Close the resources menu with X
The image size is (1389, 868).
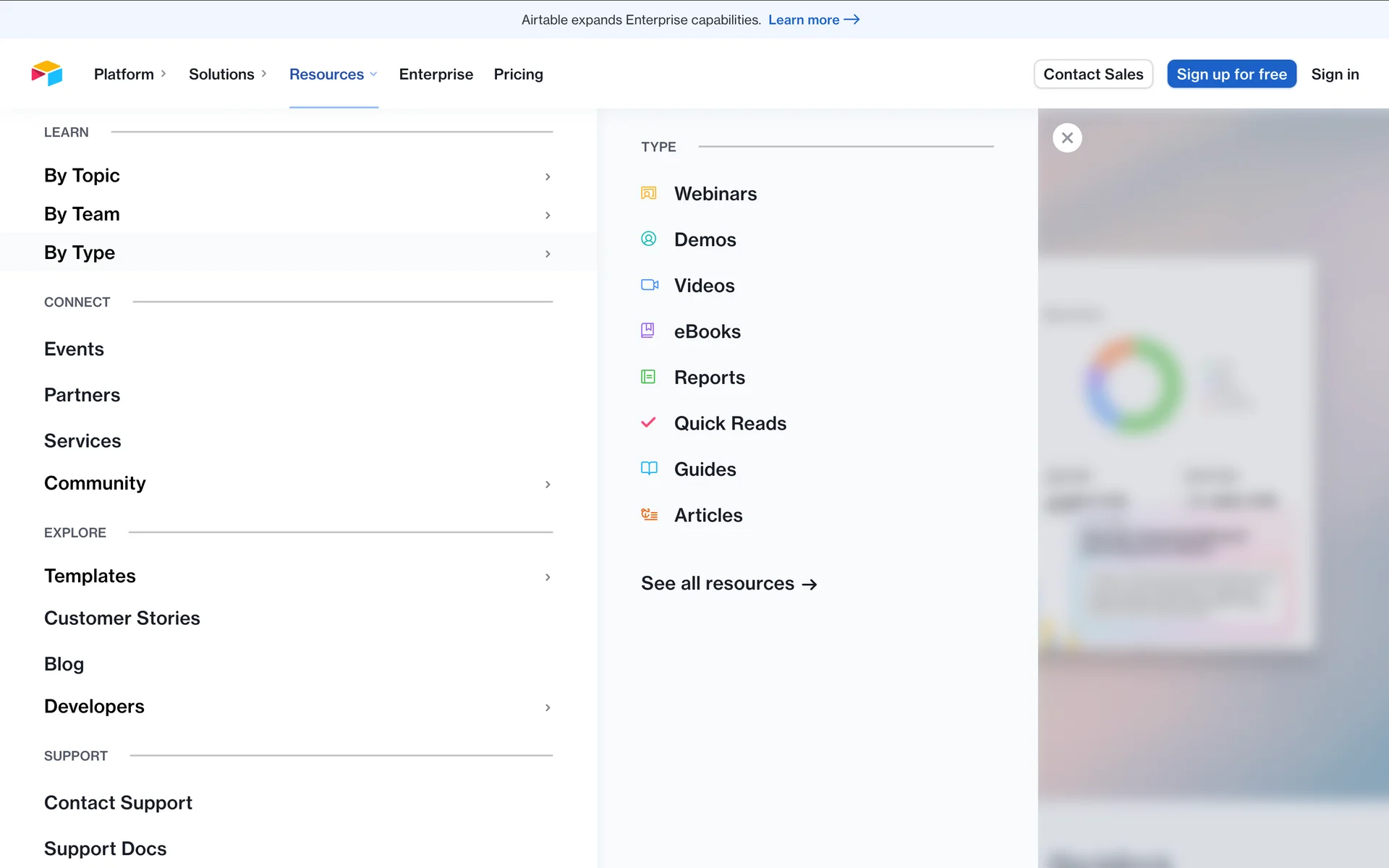click(x=1067, y=137)
